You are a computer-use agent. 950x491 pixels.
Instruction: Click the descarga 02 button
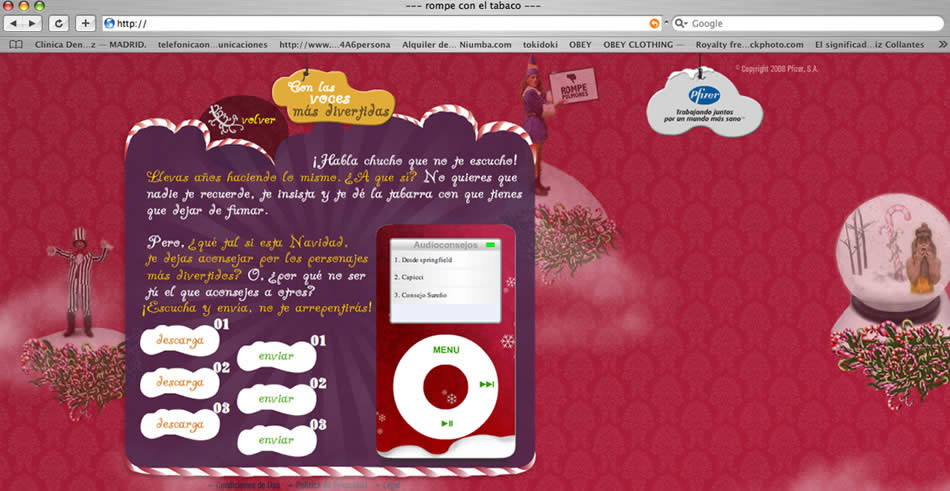(180, 383)
